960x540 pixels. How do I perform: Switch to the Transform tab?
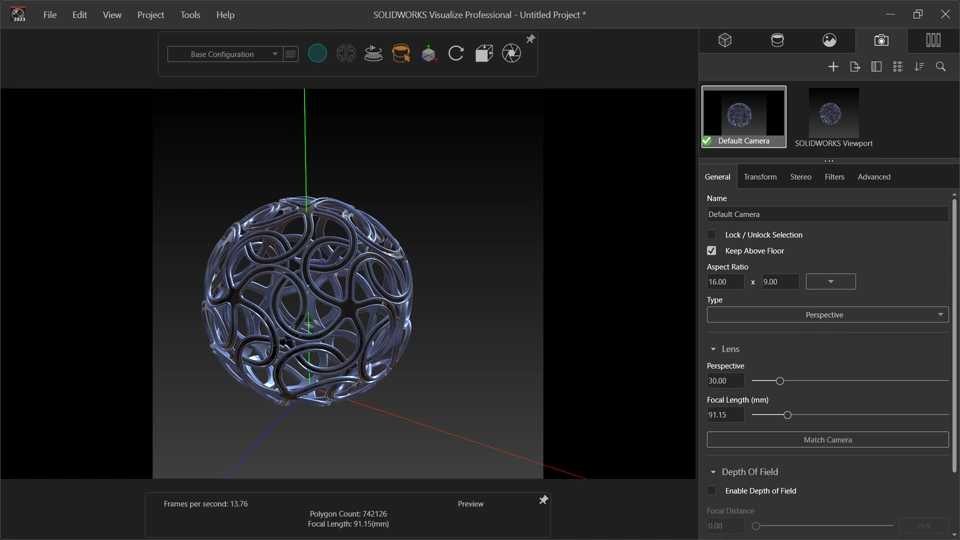coord(760,177)
